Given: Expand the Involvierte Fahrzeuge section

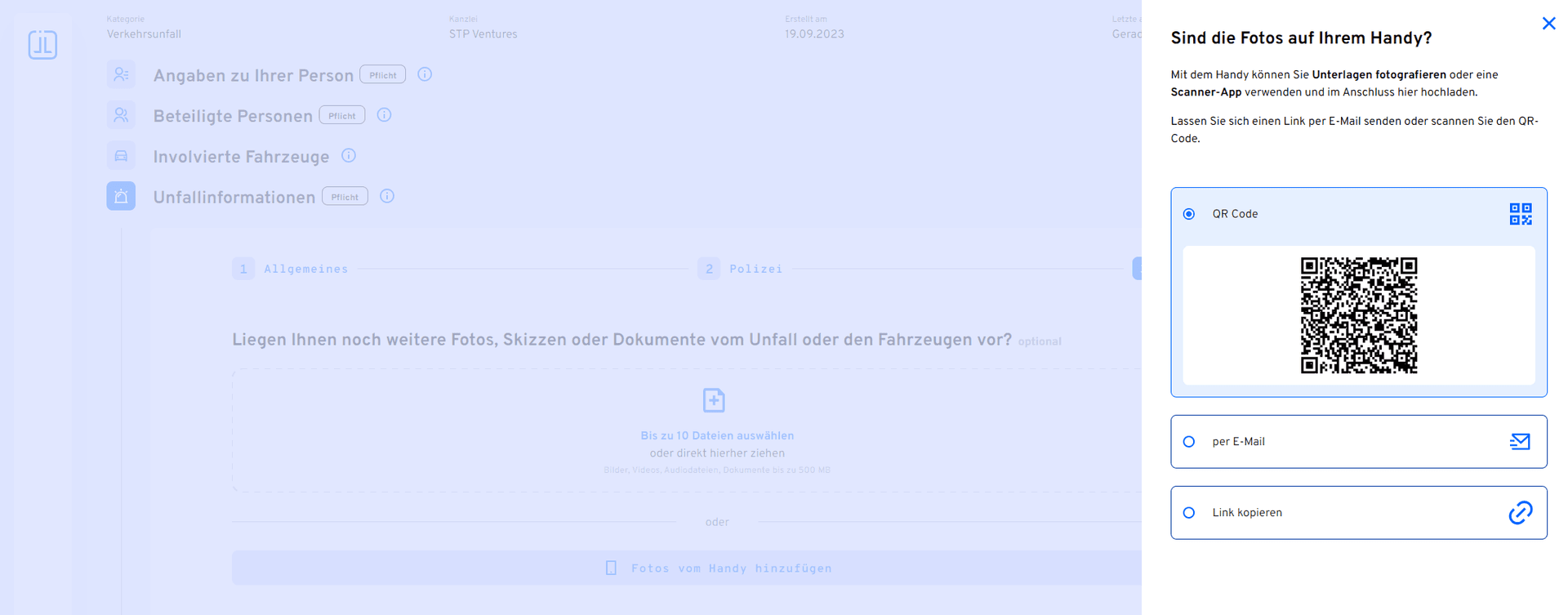Looking at the screenshot, I should pyautogui.click(x=241, y=157).
